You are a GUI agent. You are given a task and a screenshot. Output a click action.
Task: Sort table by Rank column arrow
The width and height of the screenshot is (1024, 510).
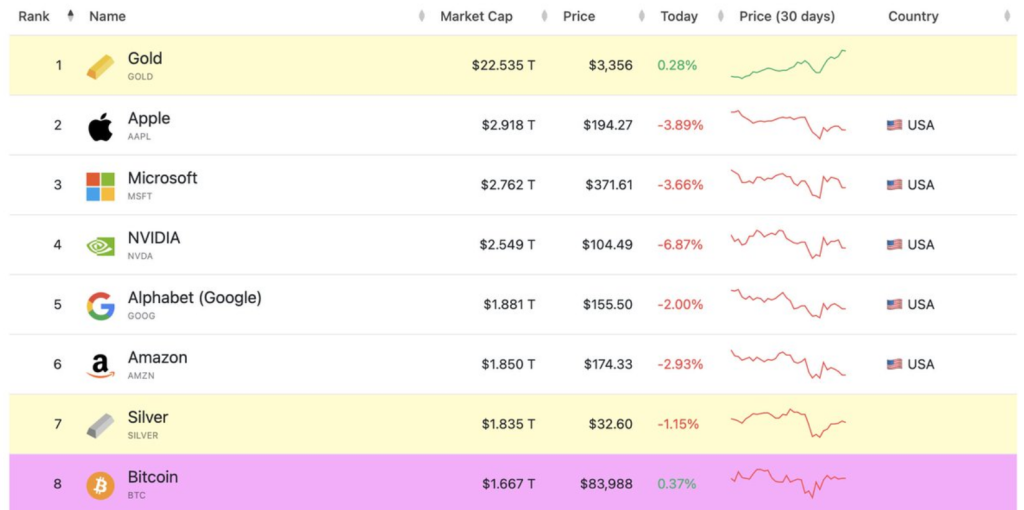pyautogui.click(x=70, y=16)
